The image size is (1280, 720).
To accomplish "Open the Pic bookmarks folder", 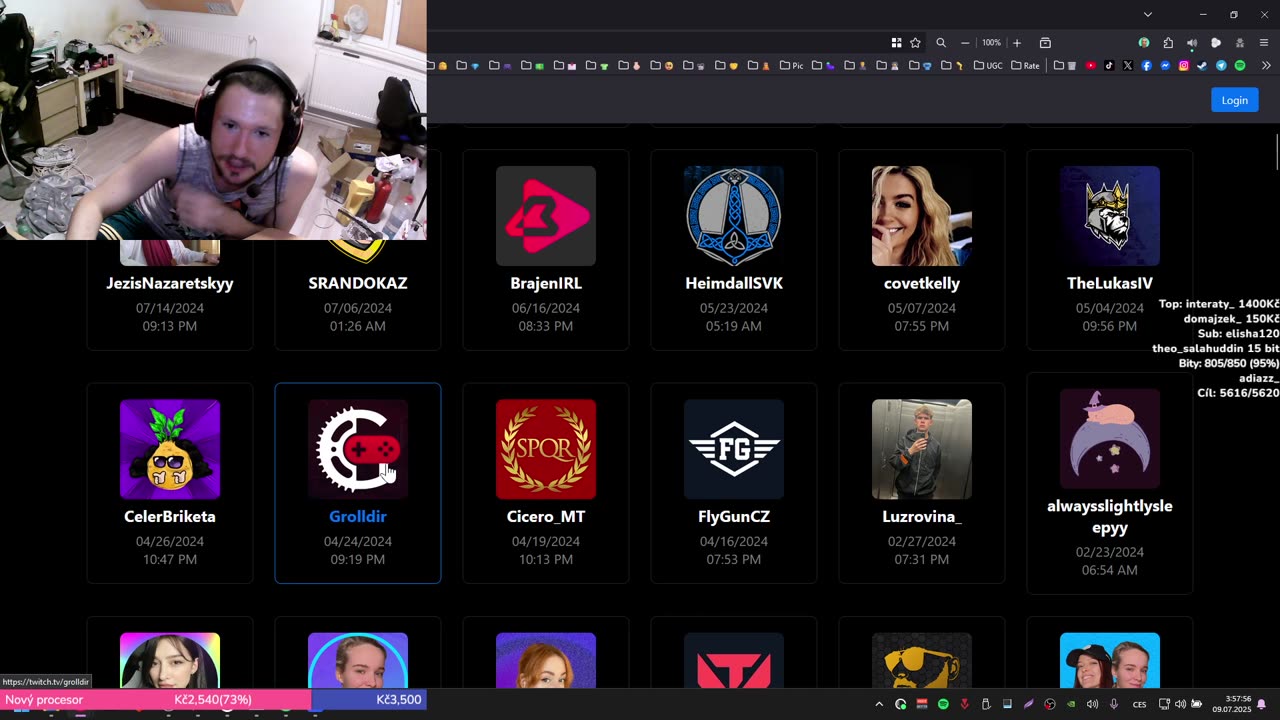I will (x=791, y=66).
